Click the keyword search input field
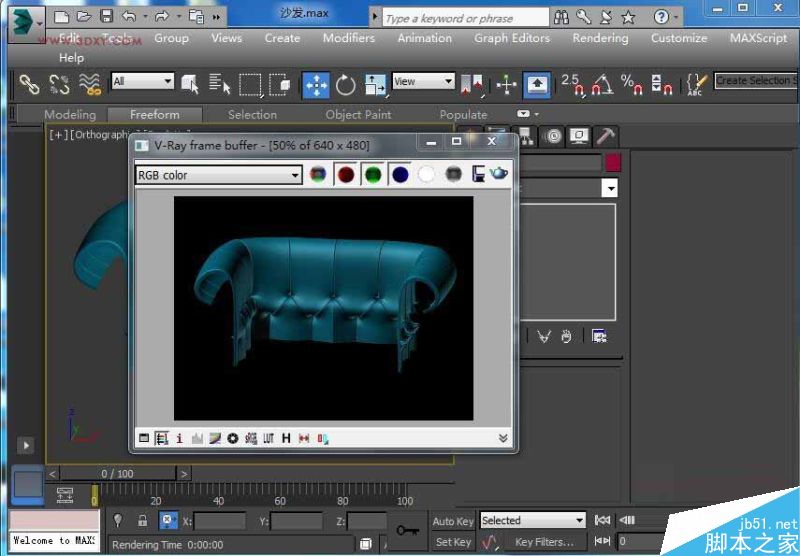The height and width of the screenshot is (556, 800). point(465,18)
